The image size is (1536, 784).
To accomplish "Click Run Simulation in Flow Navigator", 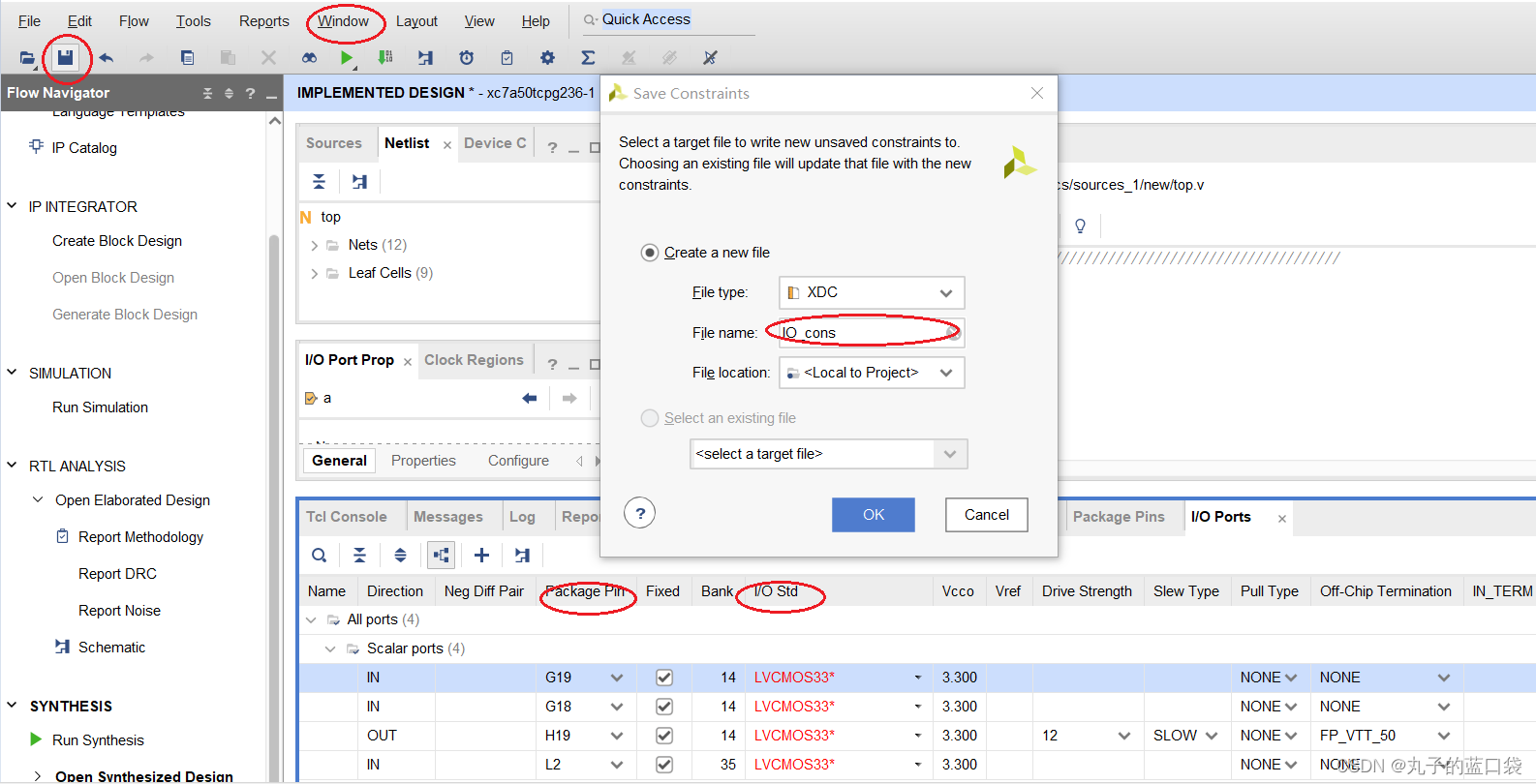I will (x=100, y=407).
